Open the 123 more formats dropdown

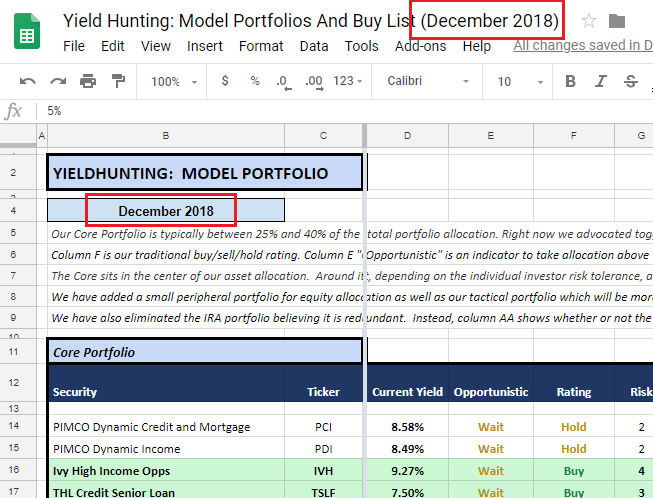pyautogui.click(x=347, y=81)
